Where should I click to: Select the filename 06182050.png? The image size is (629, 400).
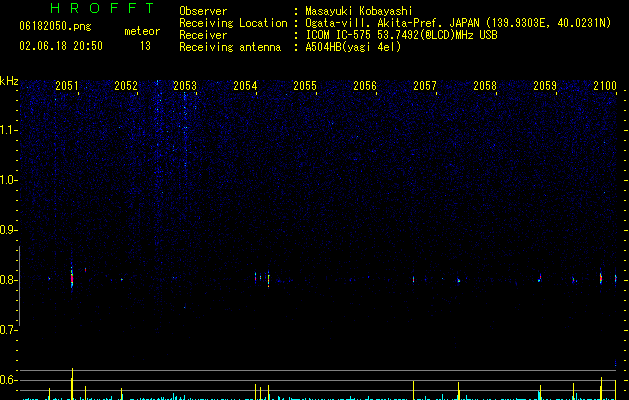[55, 26]
